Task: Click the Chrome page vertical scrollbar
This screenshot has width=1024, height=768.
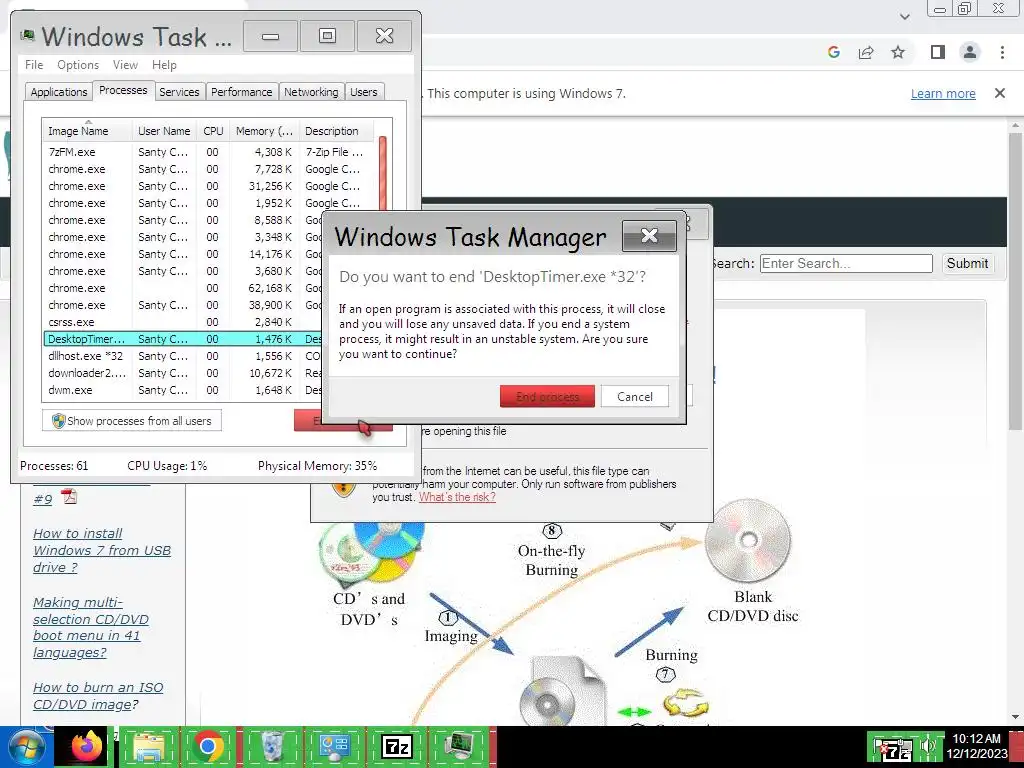Action: click(1015, 281)
